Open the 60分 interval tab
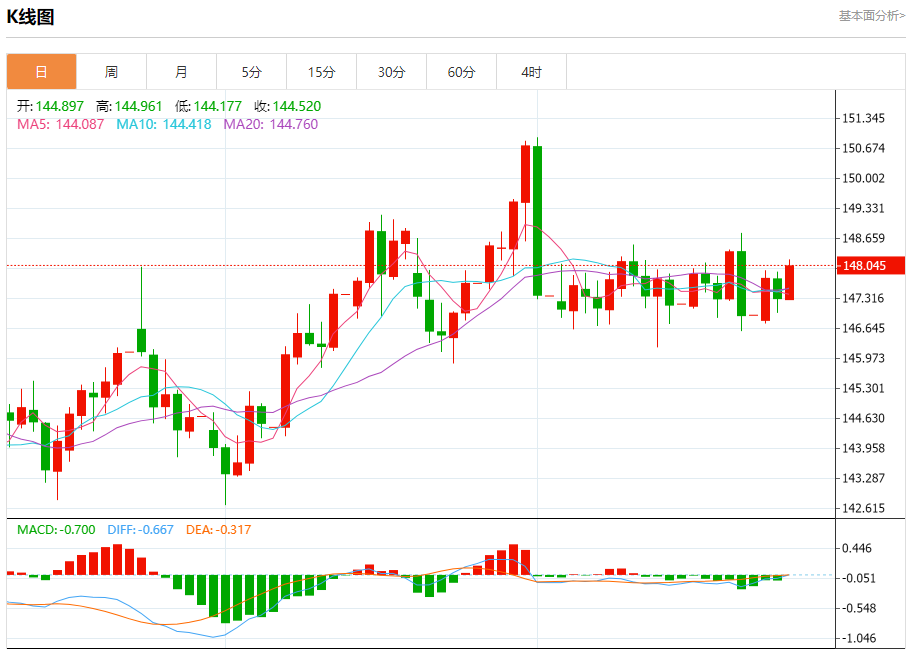This screenshot has height=649, width=911. click(461, 72)
